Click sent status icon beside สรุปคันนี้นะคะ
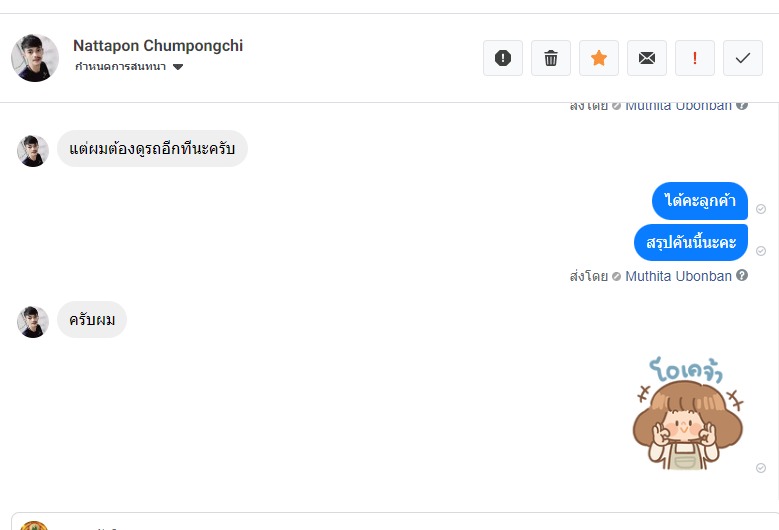Image resolution: width=779 pixels, height=530 pixels. (x=761, y=251)
